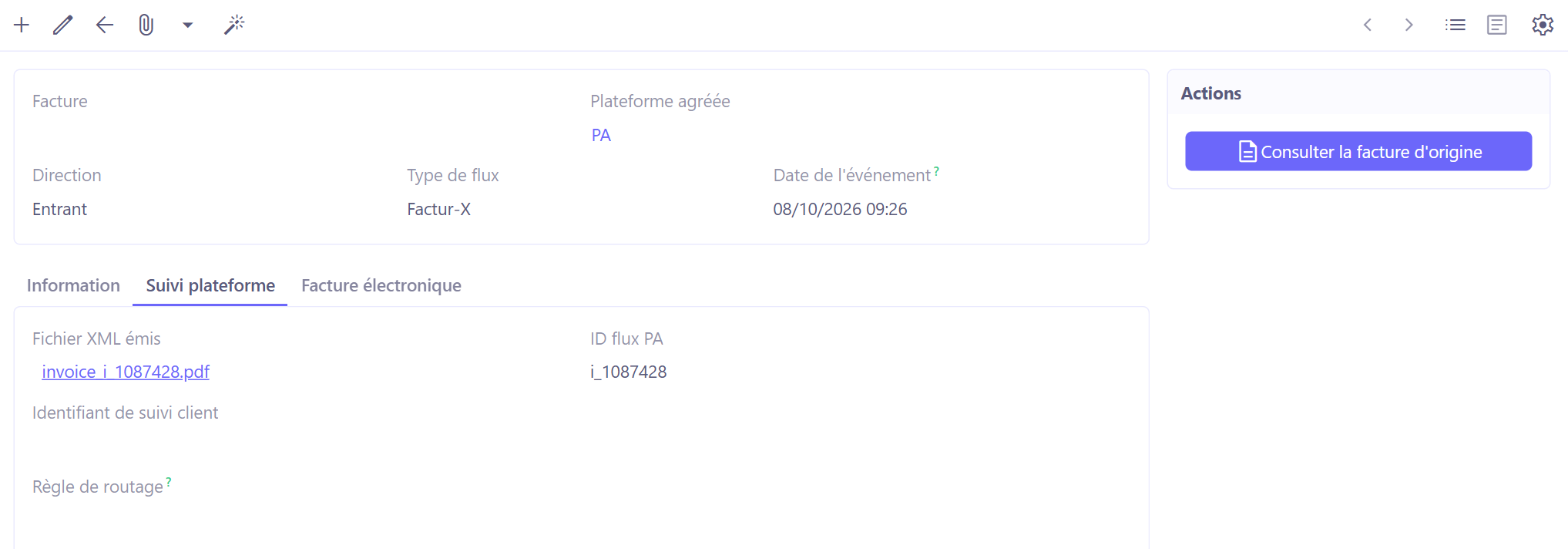The height and width of the screenshot is (549, 1568).
Task: Click the Entrant direction value
Action: coord(59,209)
